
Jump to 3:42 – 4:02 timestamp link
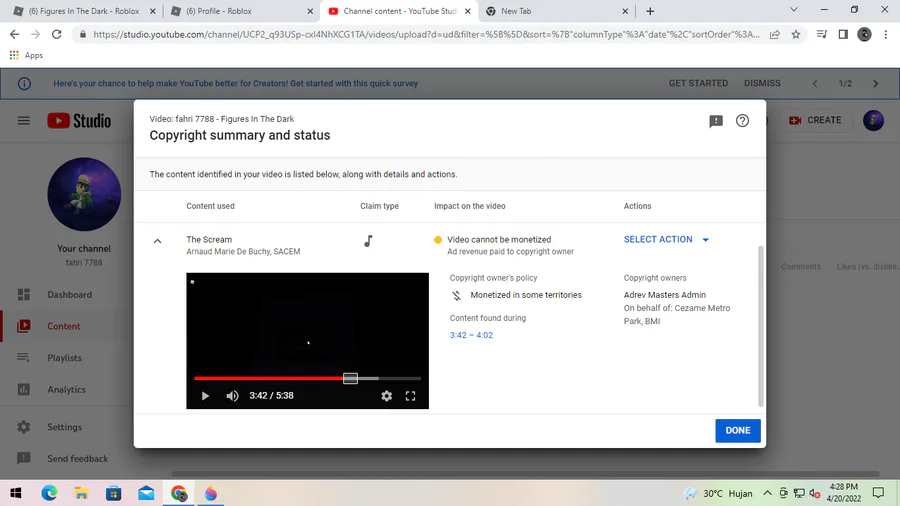click(x=471, y=335)
